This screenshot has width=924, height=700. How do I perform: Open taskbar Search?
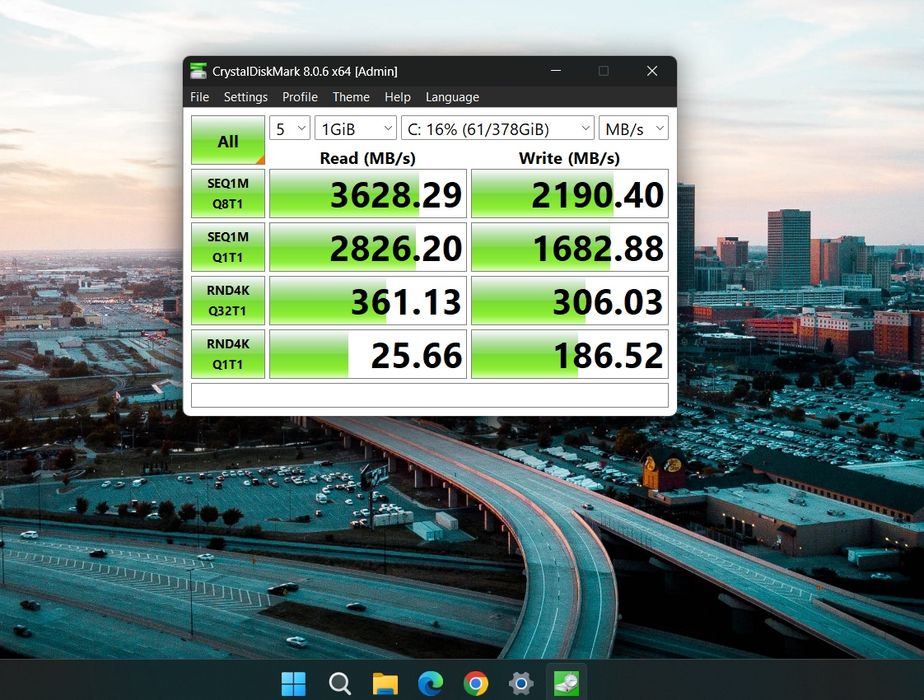tap(340, 684)
